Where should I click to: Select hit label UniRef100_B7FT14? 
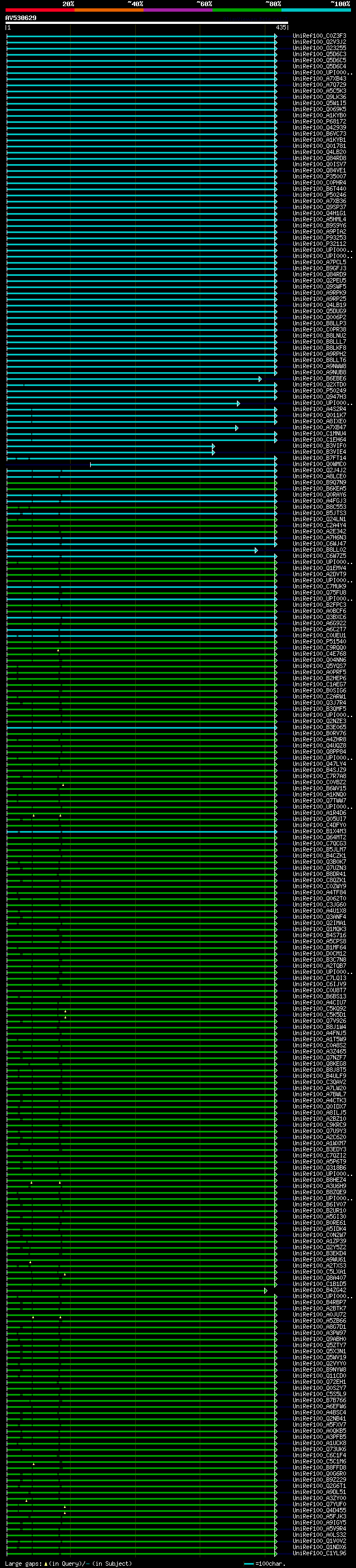[x=319, y=458]
